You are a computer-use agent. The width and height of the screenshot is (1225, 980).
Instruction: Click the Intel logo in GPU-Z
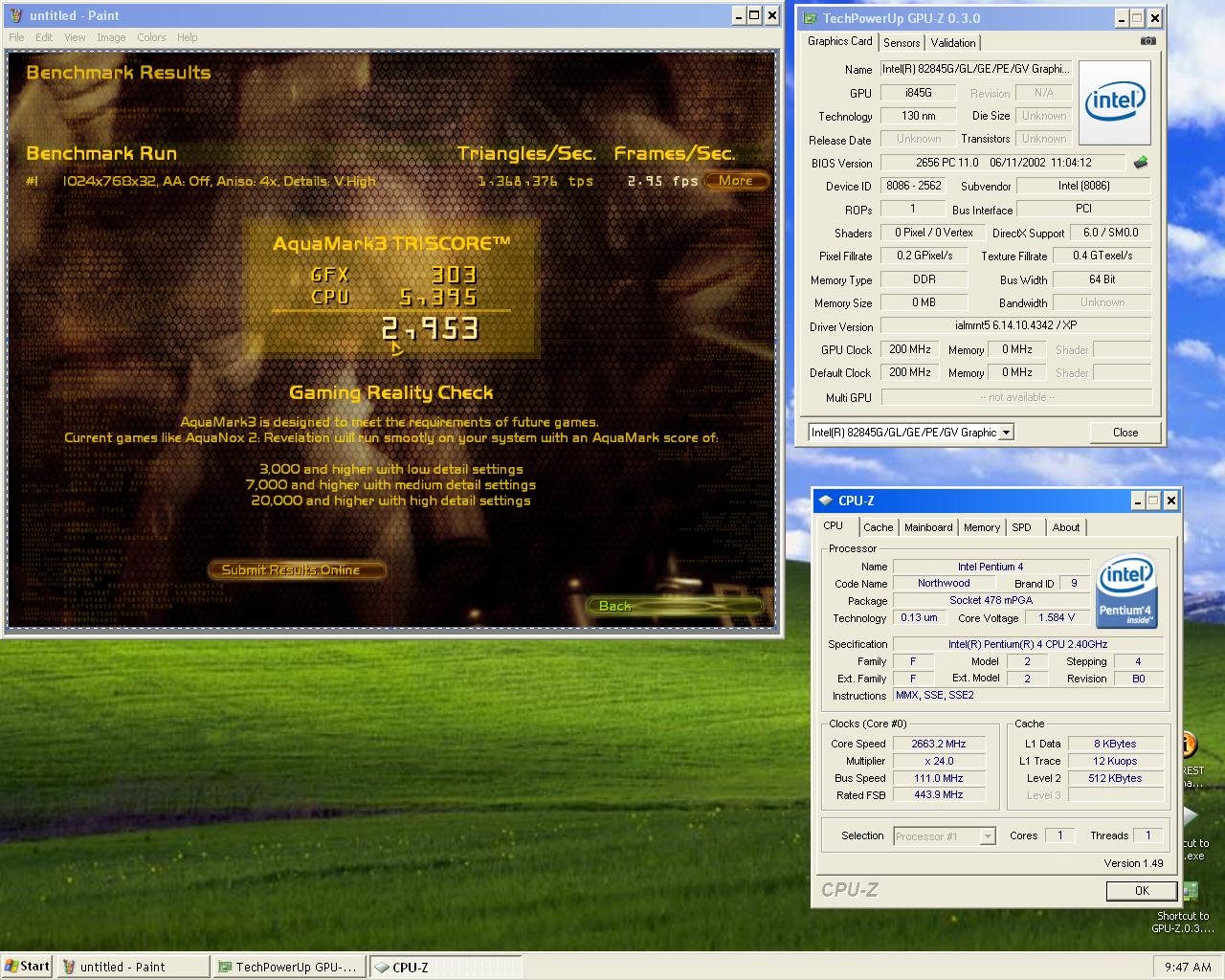[x=1115, y=102]
